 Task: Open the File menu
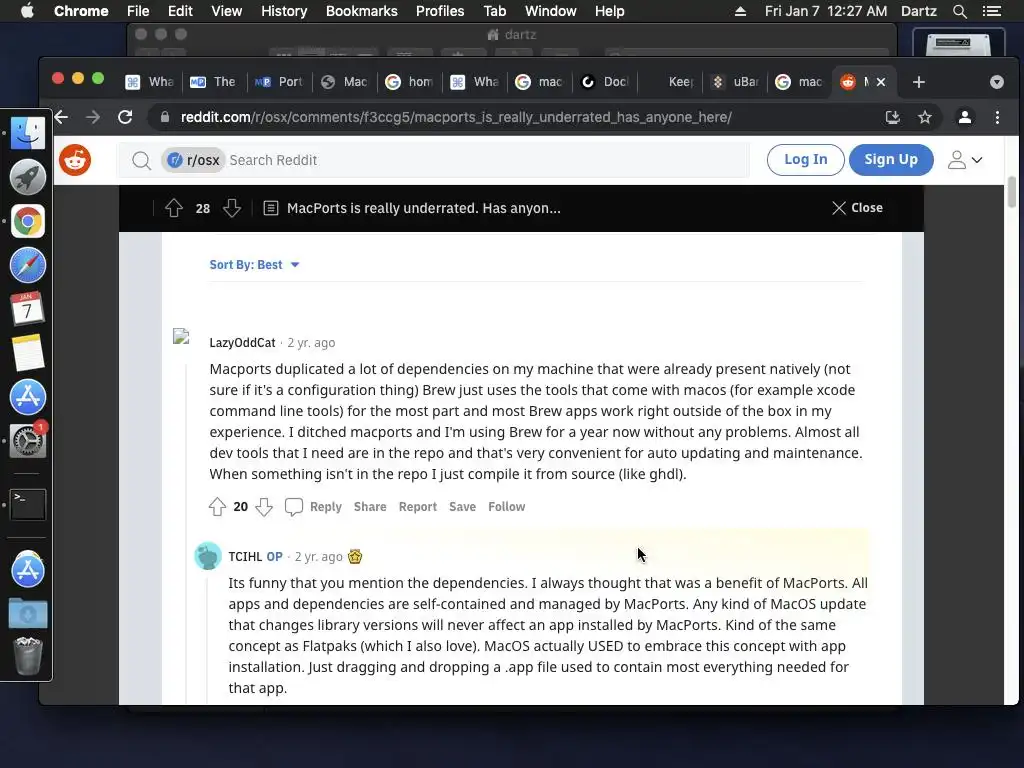pyautogui.click(x=138, y=11)
